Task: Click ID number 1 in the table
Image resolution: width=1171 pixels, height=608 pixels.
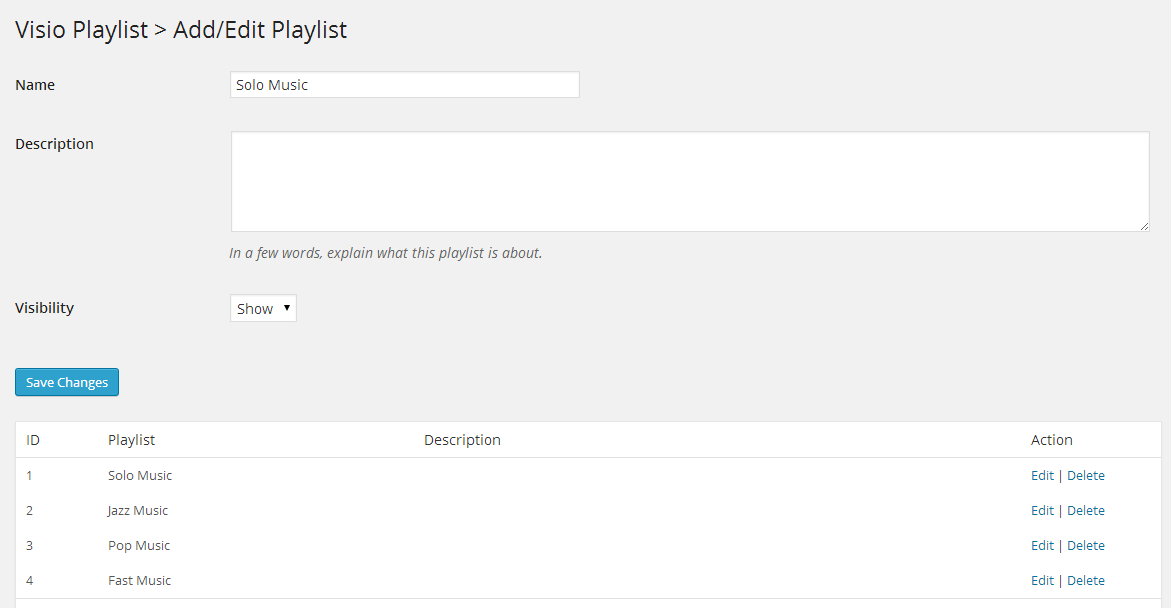Action: (30, 475)
